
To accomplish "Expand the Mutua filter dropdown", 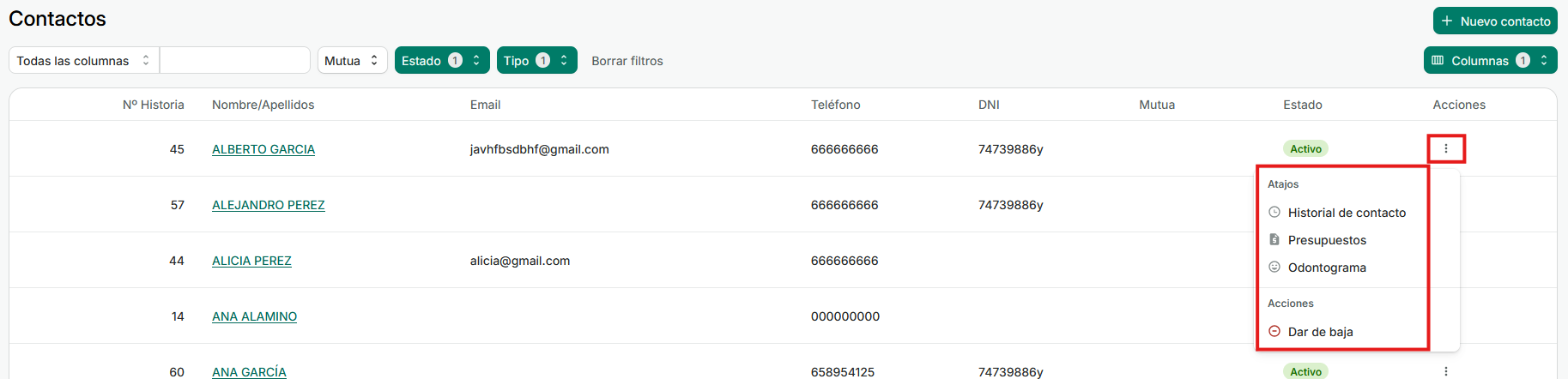I will point(352,60).
